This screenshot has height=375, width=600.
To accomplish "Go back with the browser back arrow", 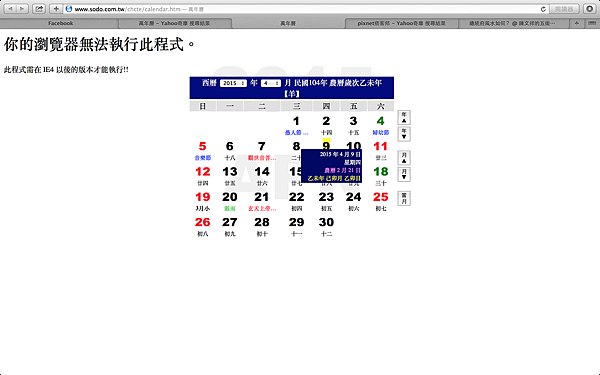I will tap(10, 8).
